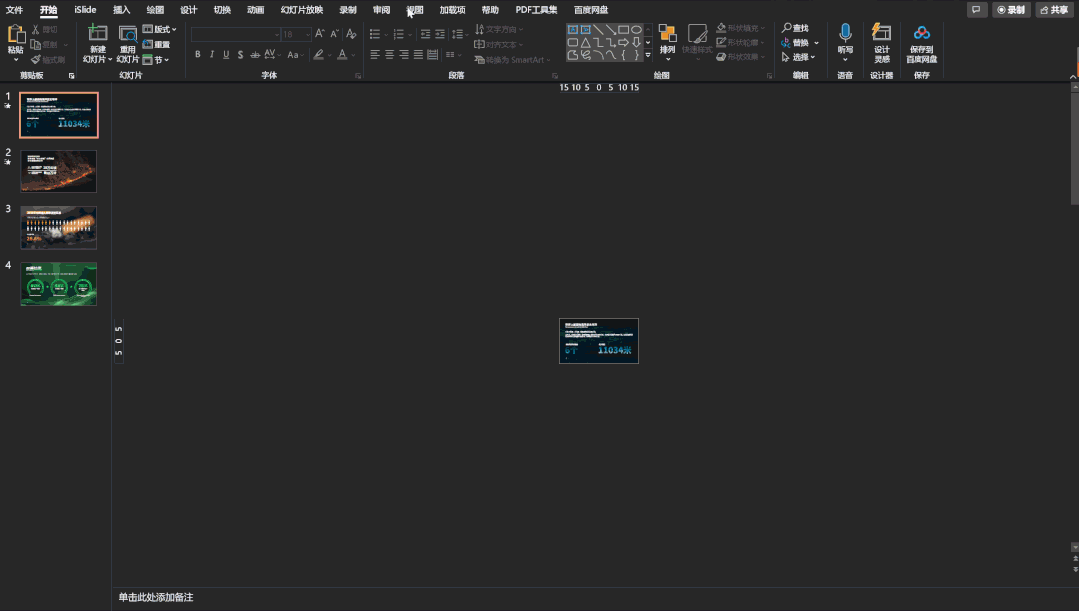Viewport: 1079px width, 611px height.
Task: Insert a text box from the shapes gallery
Action: pos(573,30)
